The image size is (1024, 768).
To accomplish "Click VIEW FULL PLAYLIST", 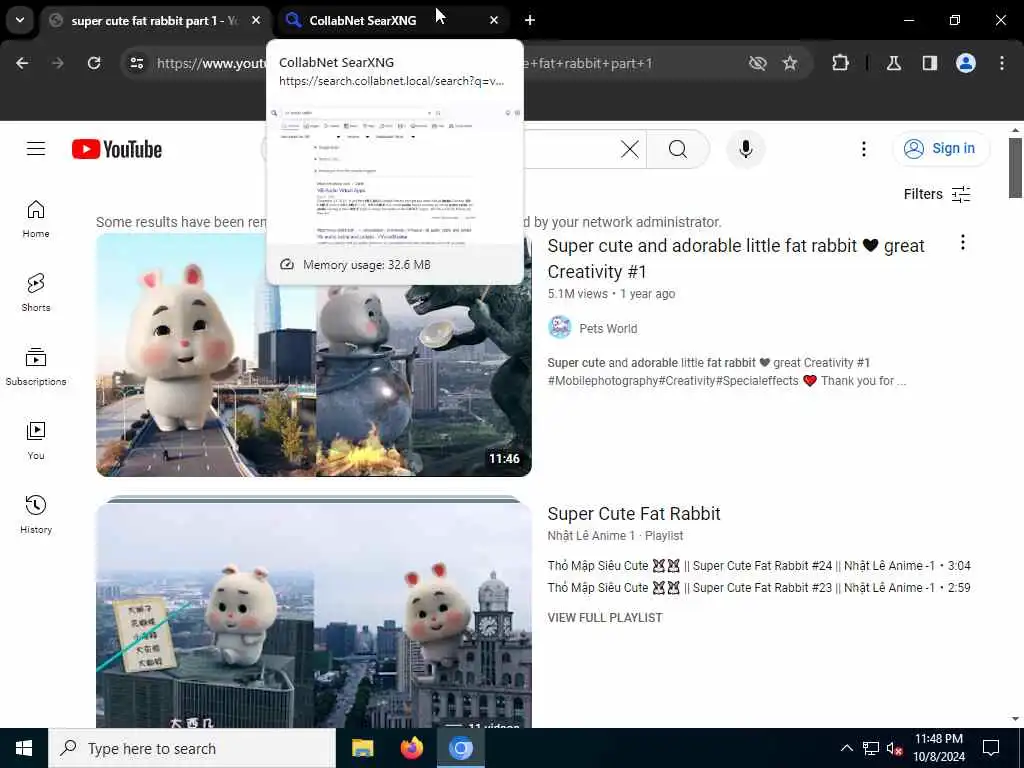I will 605,618.
